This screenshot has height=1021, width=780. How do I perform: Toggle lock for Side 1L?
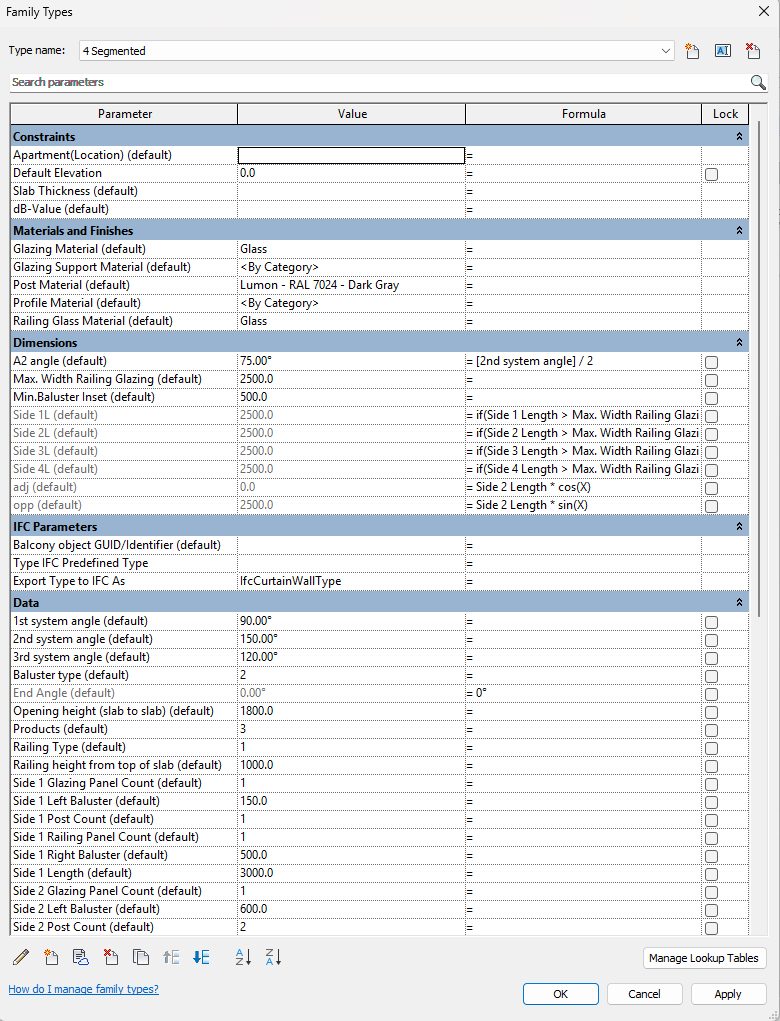(711, 416)
